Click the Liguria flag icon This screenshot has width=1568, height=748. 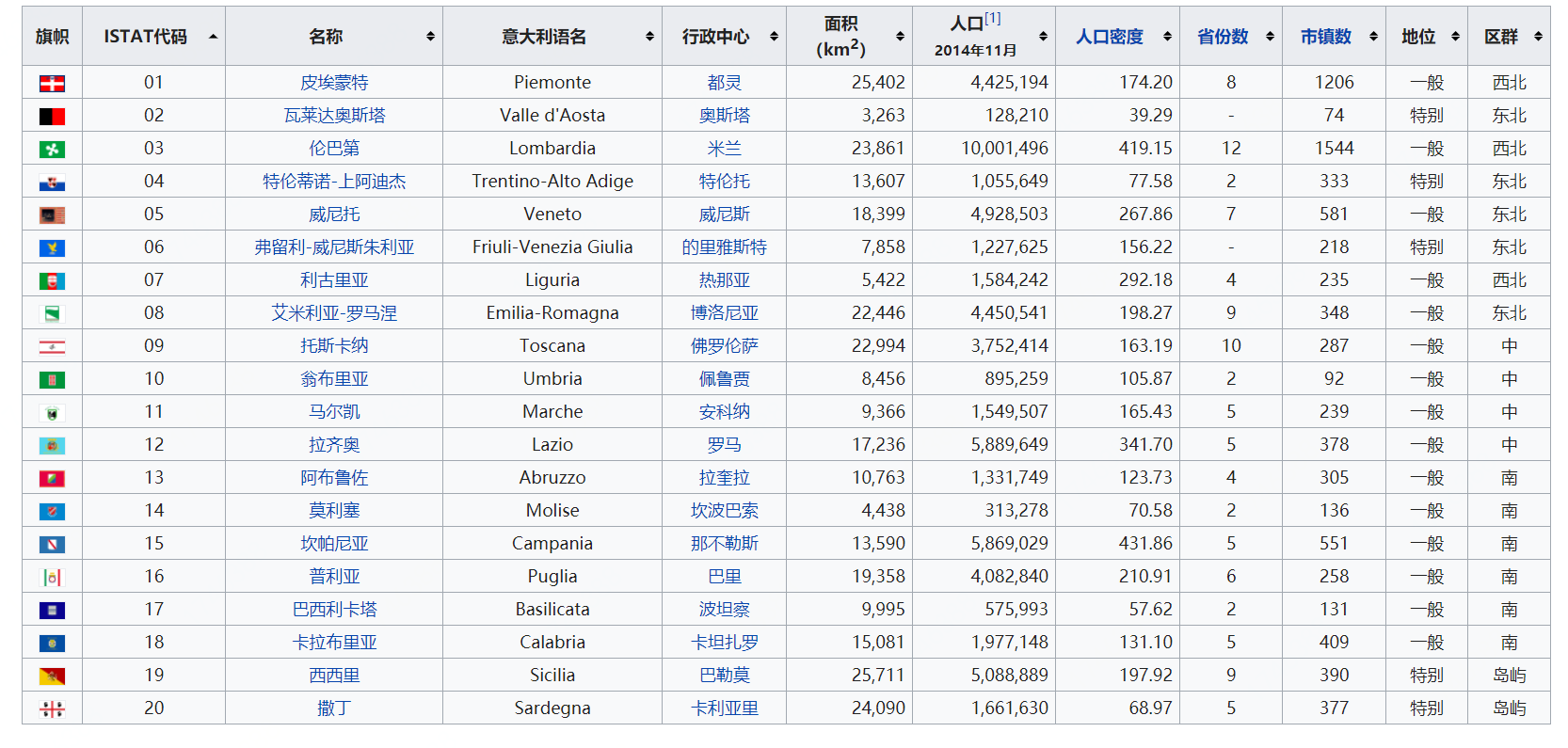coord(52,281)
